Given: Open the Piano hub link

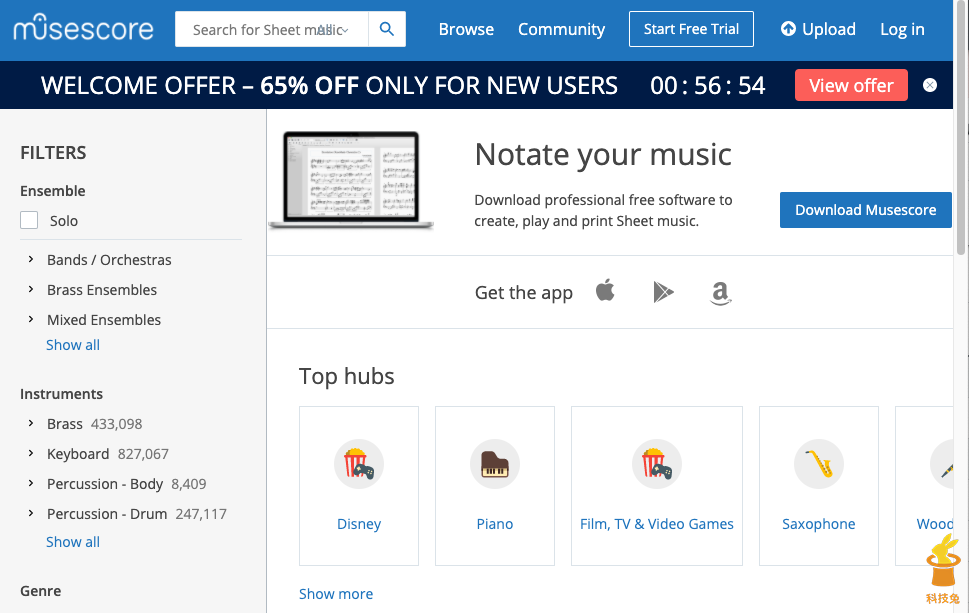Looking at the screenshot, I should 495,524.
